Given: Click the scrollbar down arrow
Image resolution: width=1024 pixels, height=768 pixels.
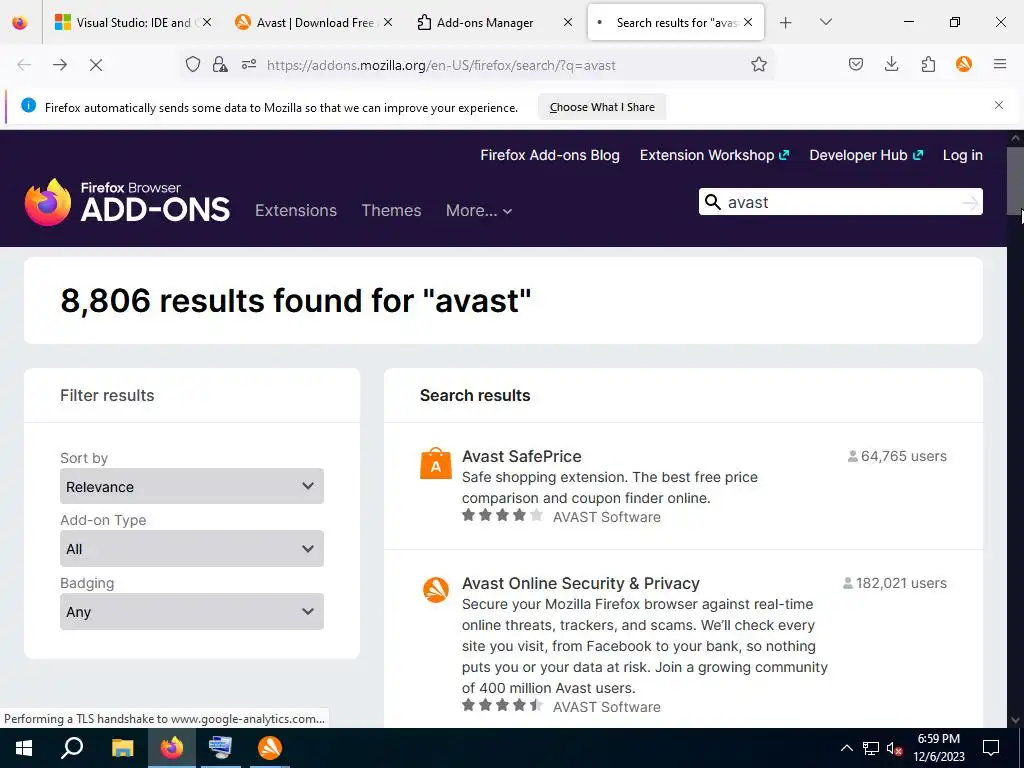Looking at the screenshot, I should click(x=1016, y=720).
